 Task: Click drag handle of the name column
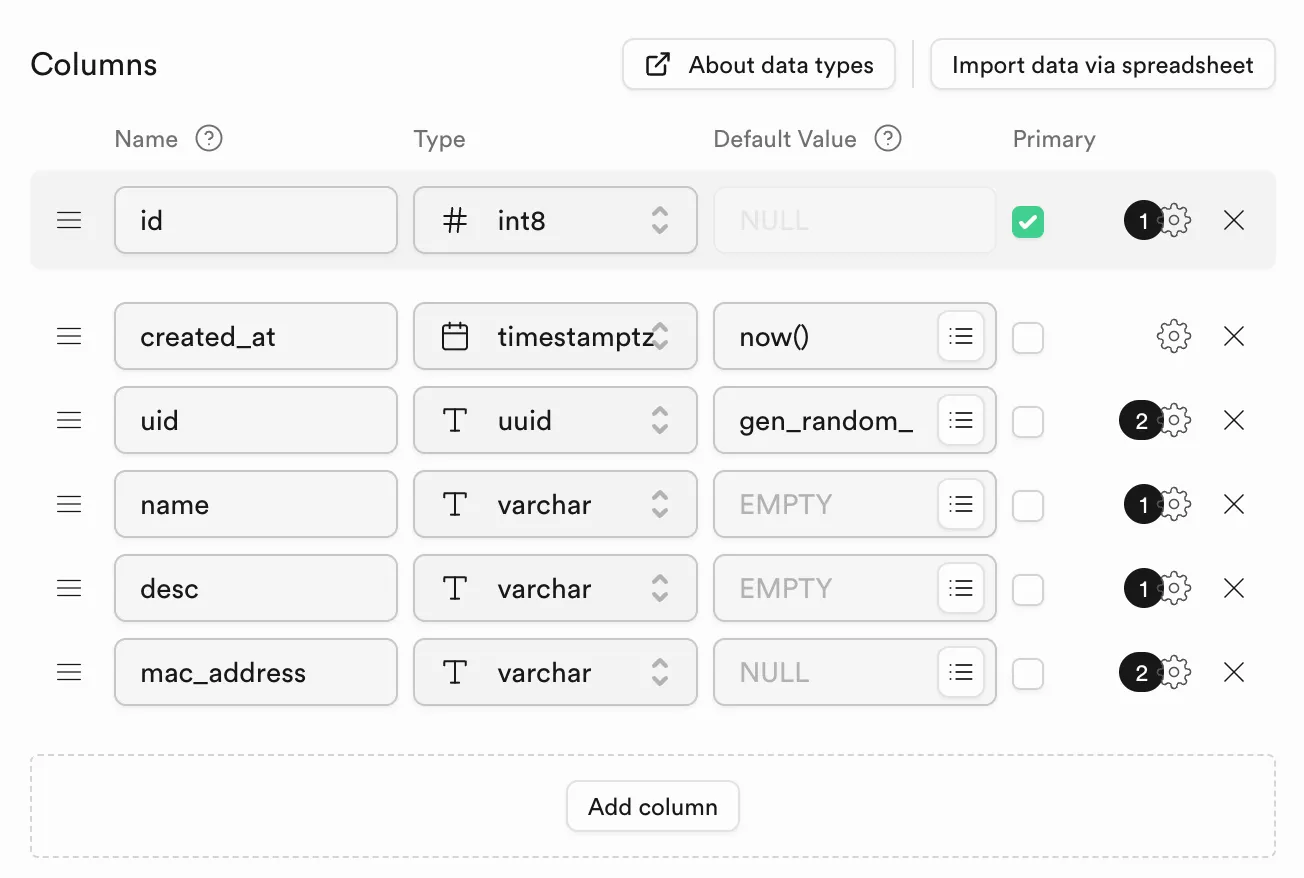click(x=69, y=505)
